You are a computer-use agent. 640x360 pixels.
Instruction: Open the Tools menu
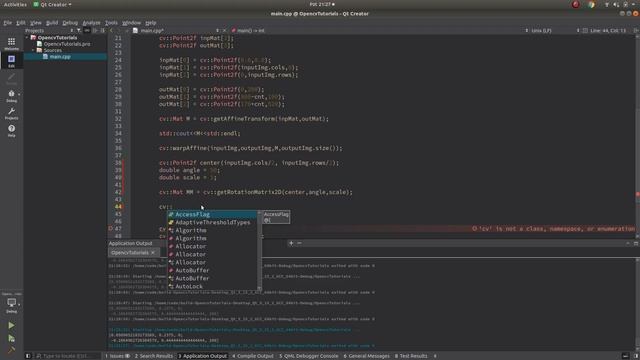coord(111,23)
